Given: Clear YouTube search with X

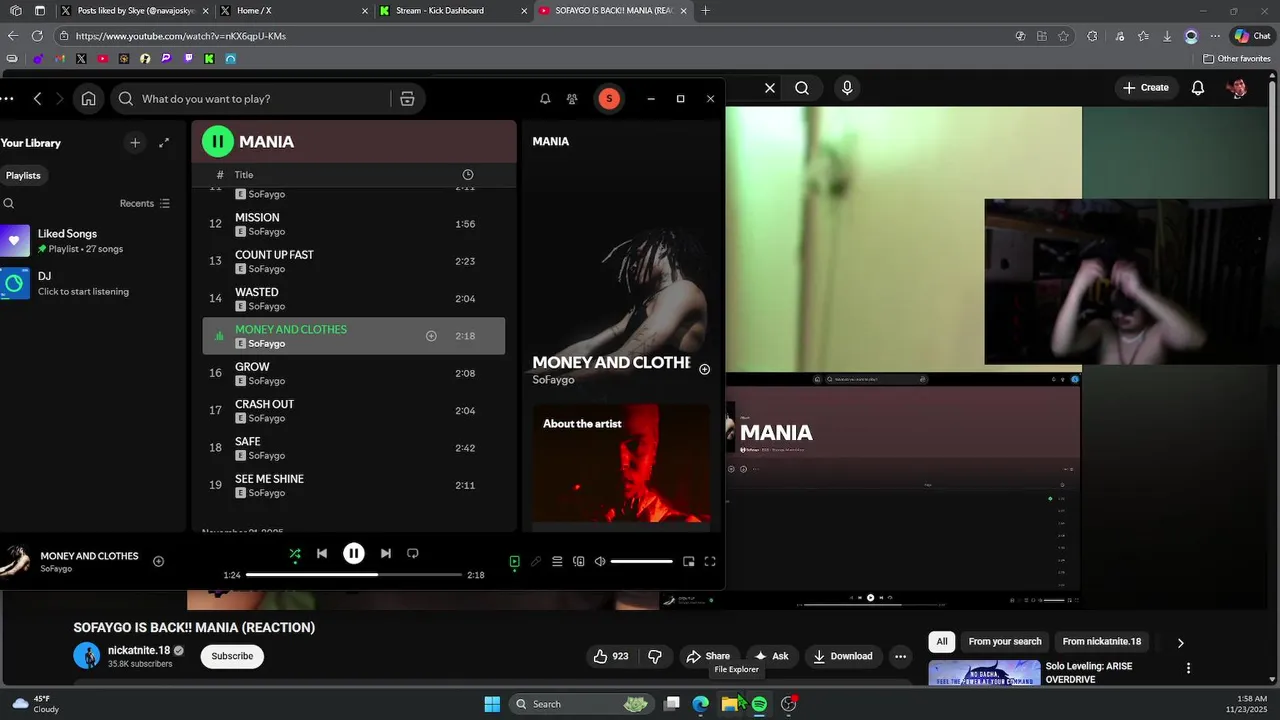Looking at the screenshot, I should (770, 88).
